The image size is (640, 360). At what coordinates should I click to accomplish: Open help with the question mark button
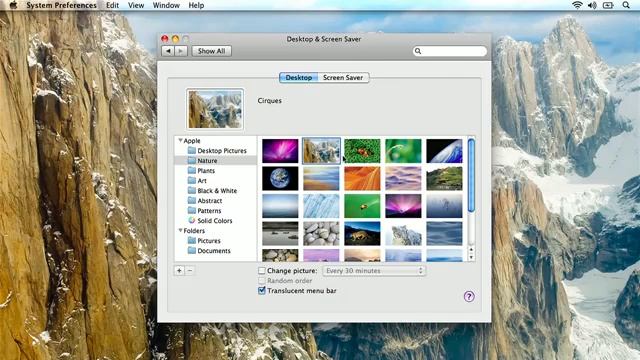click(x=469, y=296)
